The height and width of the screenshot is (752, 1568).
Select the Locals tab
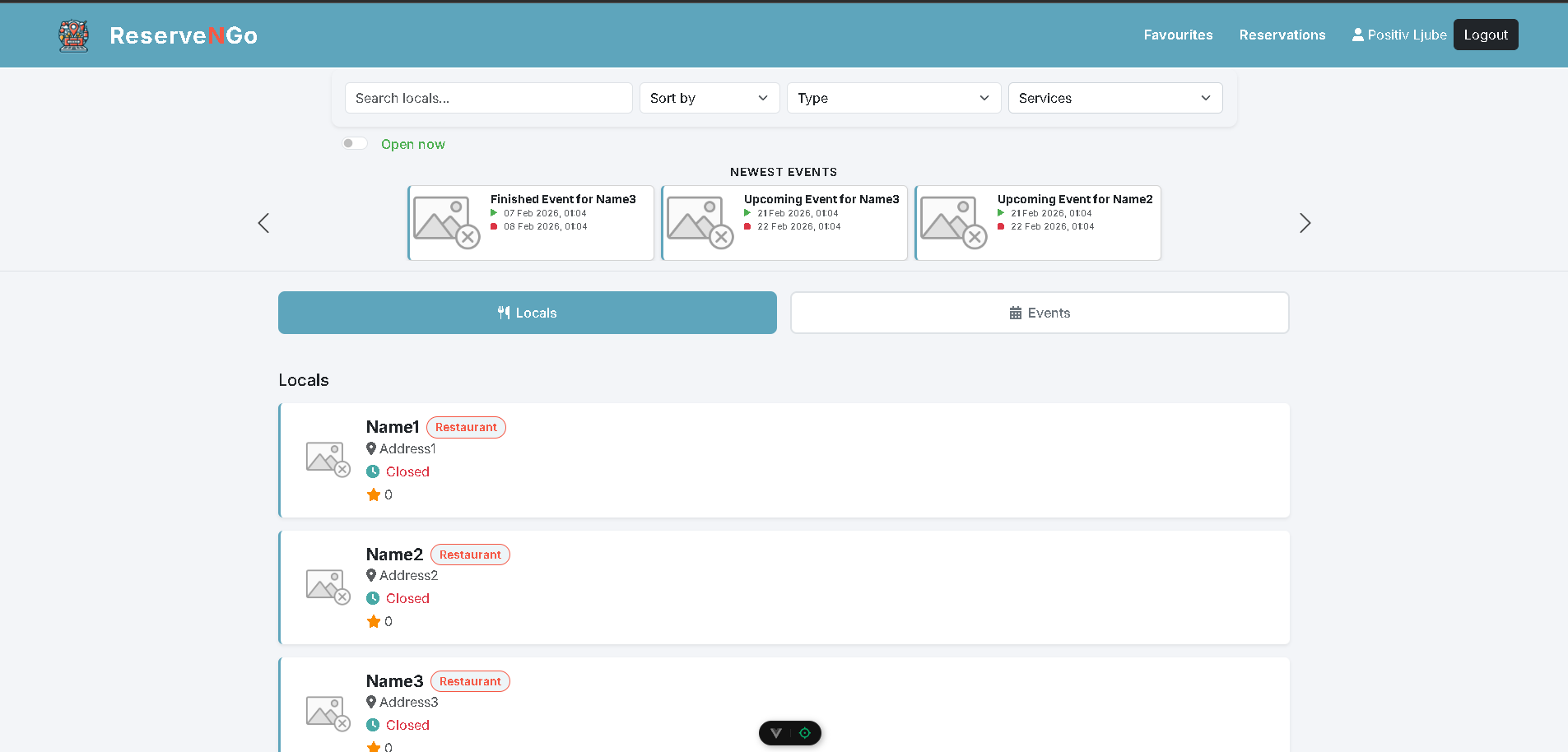[527, 313]
